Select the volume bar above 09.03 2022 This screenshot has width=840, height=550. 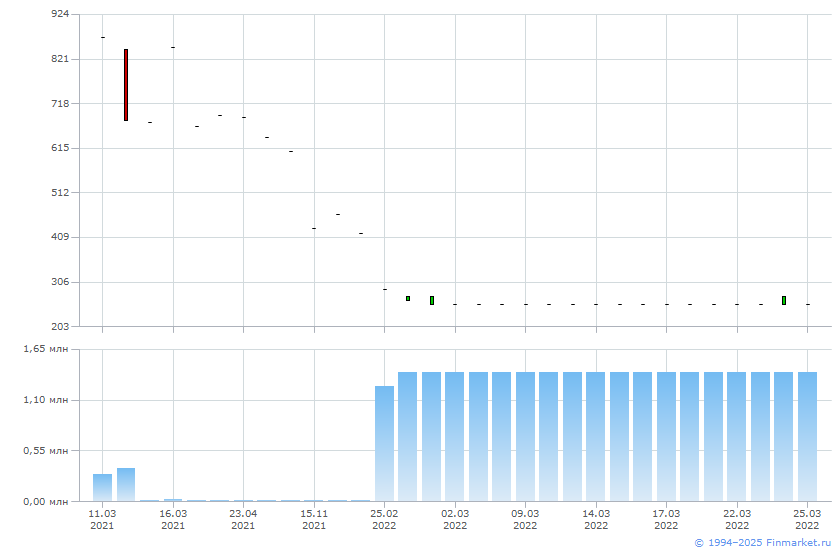pos(526,436)
